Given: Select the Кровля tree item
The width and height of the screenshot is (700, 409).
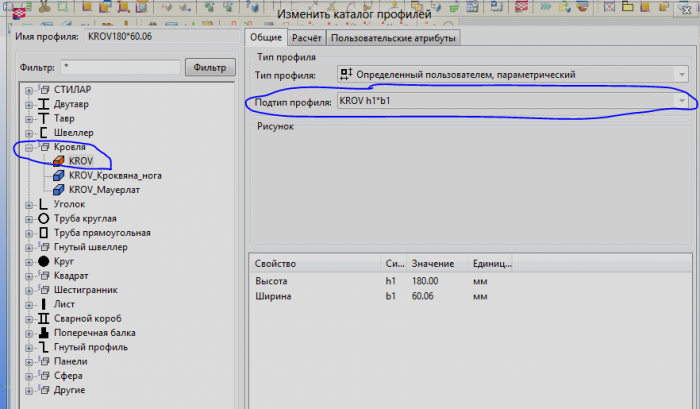Looking at the screenshot, I should pyautogui.click(x=69, y=147).
